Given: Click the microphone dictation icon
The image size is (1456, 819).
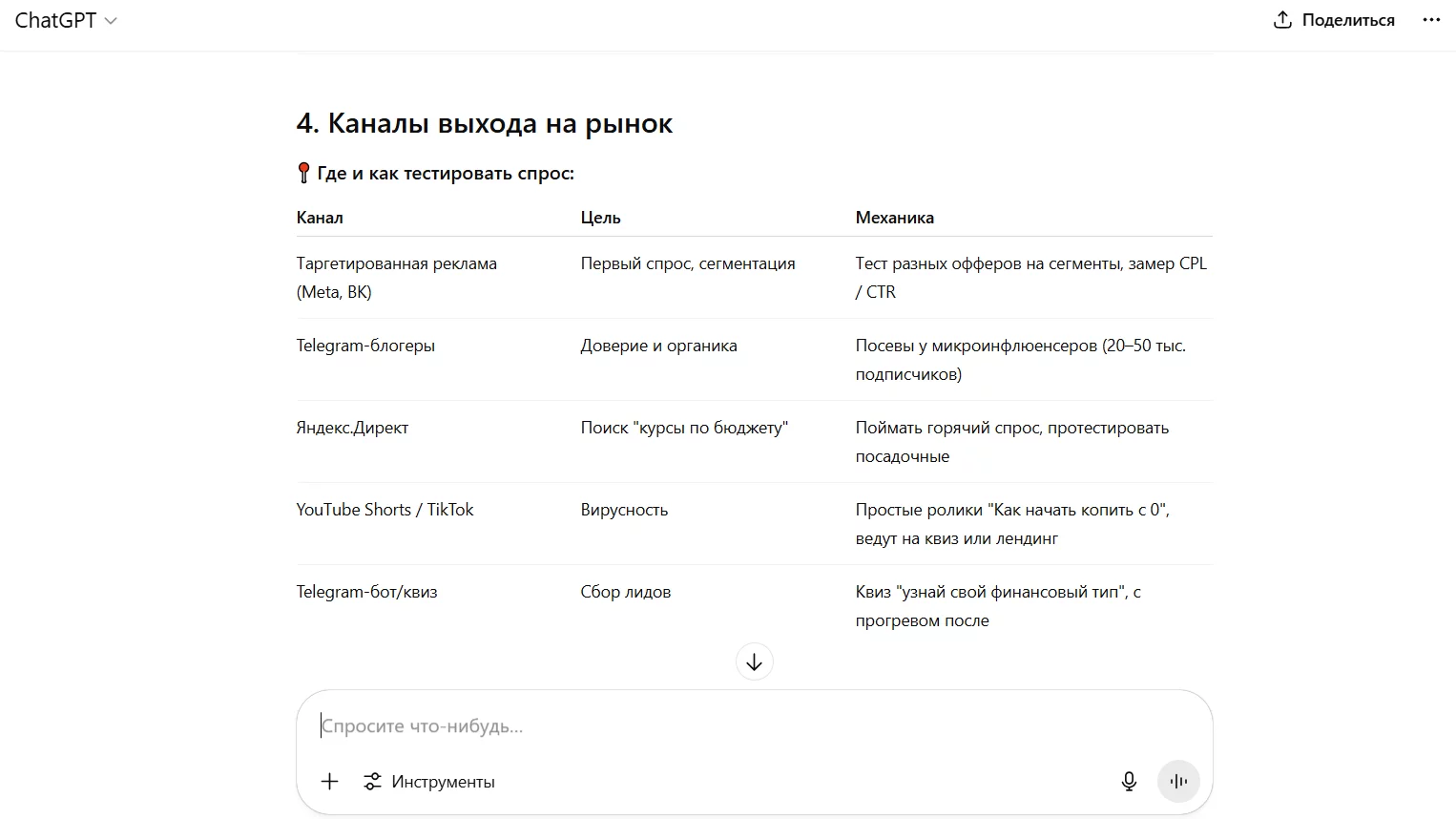Looking at the screenshot, I should pos(1129,781).
